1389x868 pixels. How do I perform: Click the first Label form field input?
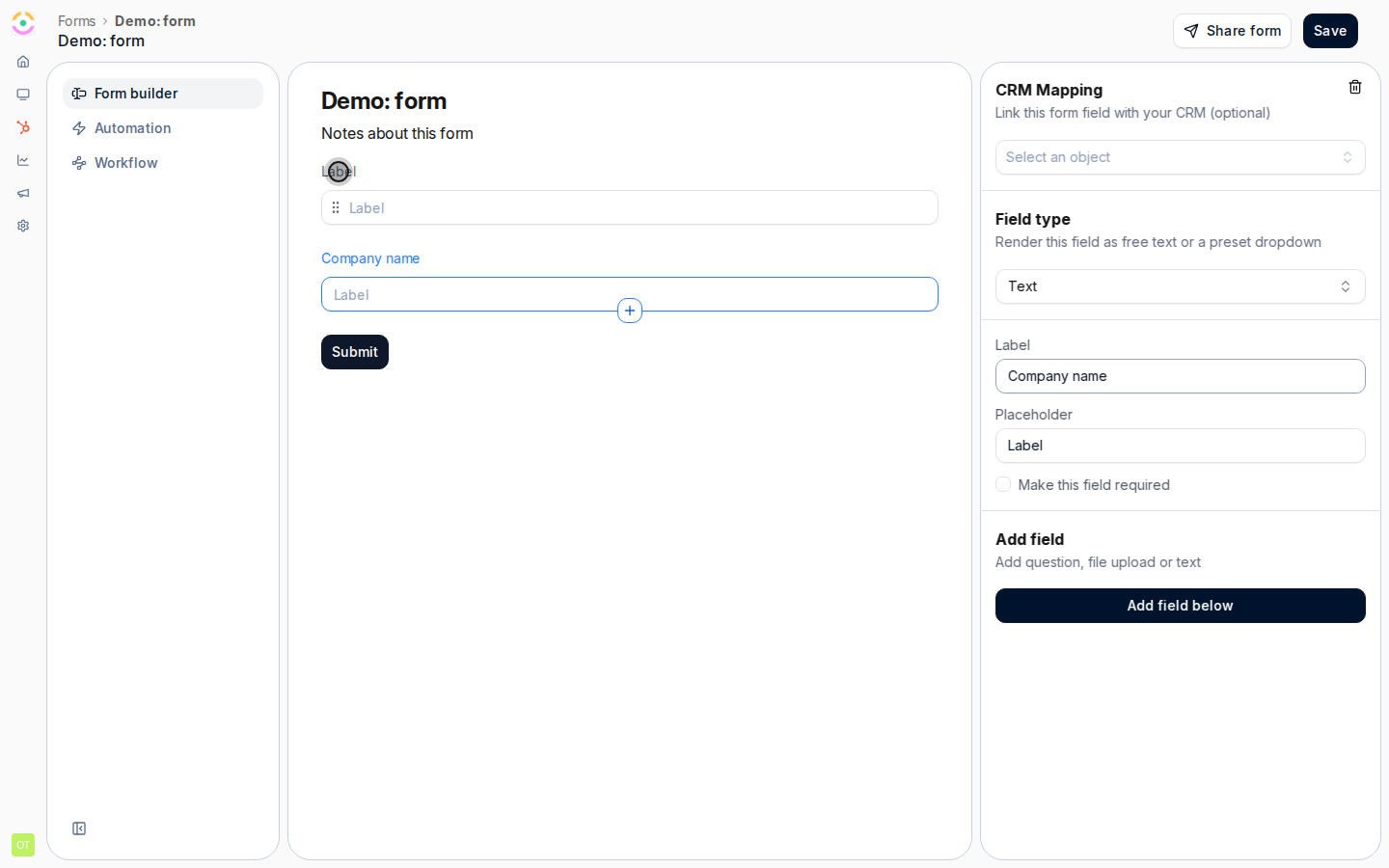(630, 207)
